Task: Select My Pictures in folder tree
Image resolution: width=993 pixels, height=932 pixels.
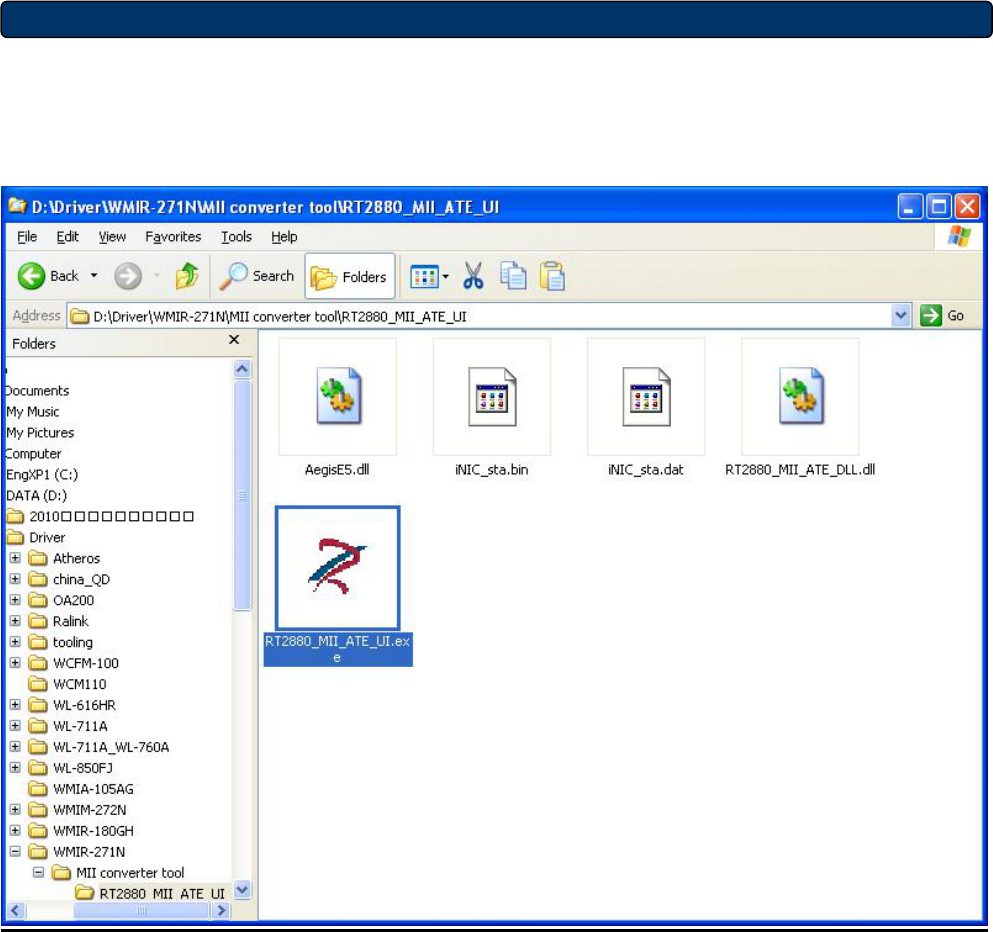Action: click(x=40, y=432)
